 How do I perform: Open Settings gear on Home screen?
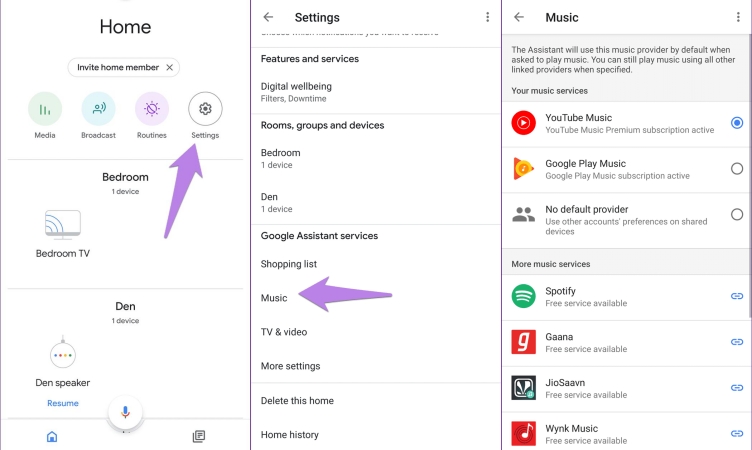pos(205,109)
